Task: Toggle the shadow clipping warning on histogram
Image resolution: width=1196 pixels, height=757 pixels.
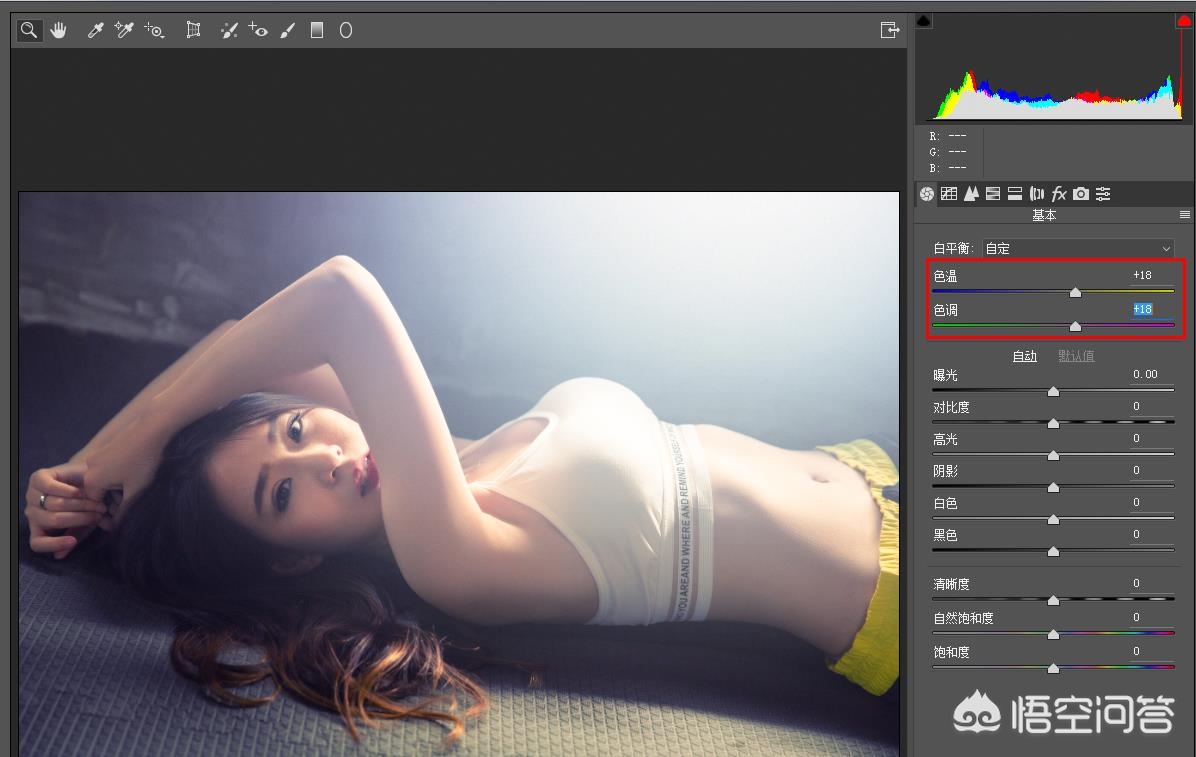Action: [x=924, y=21]
